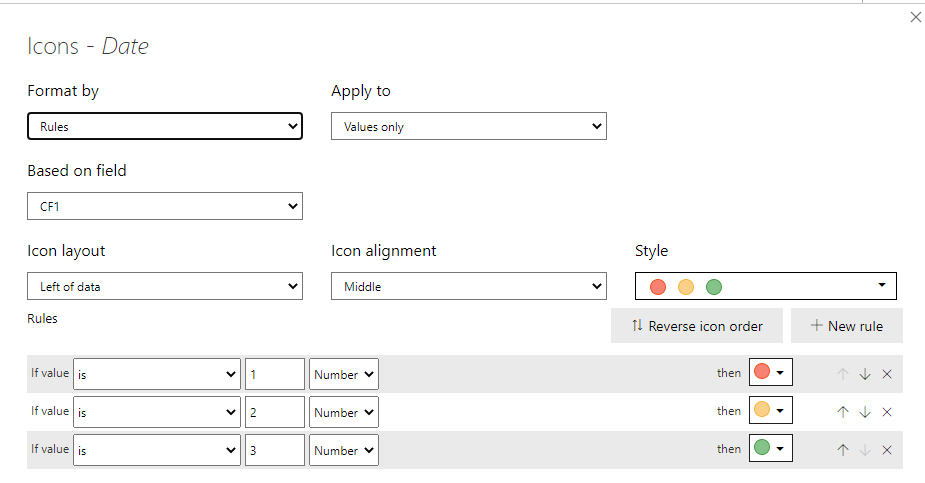Open the Format by Rules dropdown
The height and width of the screenshot is (483, 925).
coord(165,126)
